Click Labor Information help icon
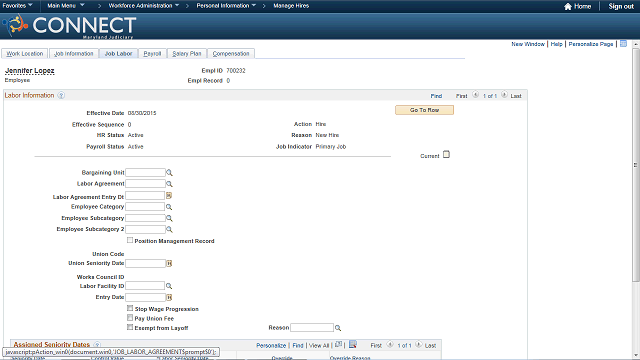 (x=61, y=96)
